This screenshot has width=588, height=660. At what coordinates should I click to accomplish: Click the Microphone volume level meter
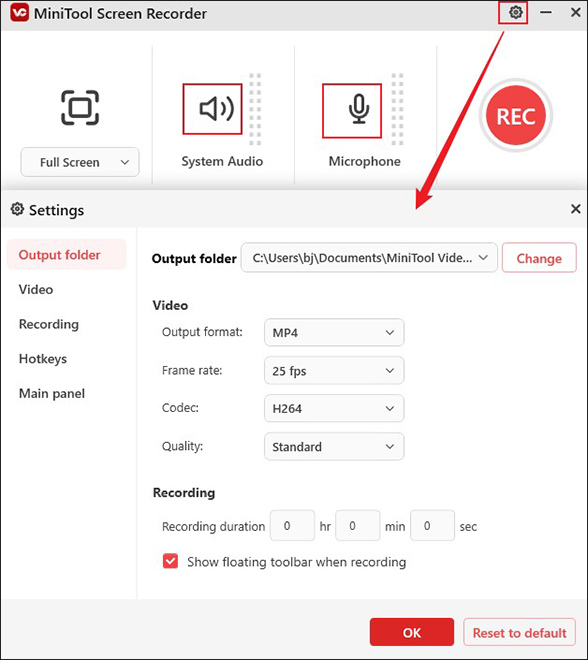pyautogui.click(x=397, y=109)
